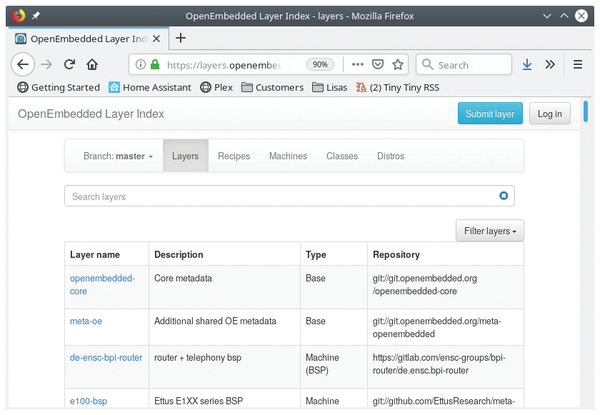This screenshot has height=415, width=600.
Task: Open the Firefox hamburger menu
Action: [x=577, y=64]
